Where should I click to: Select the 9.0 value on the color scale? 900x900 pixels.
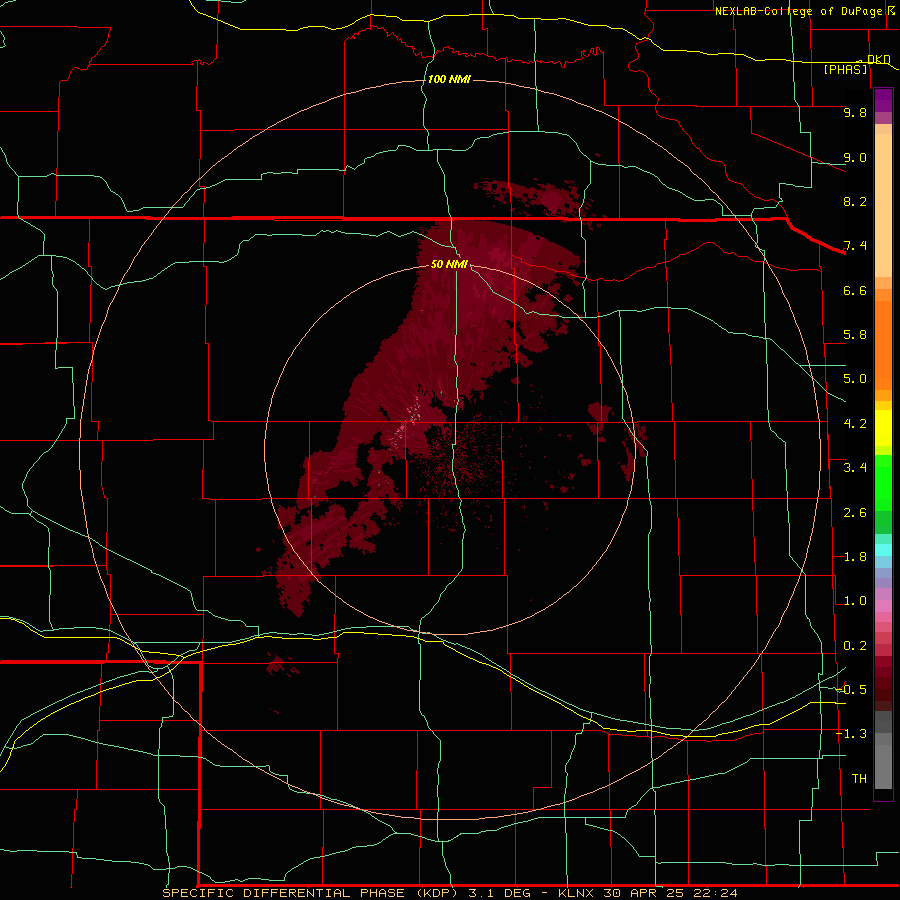pyautogui.click(x=855, y=157)
